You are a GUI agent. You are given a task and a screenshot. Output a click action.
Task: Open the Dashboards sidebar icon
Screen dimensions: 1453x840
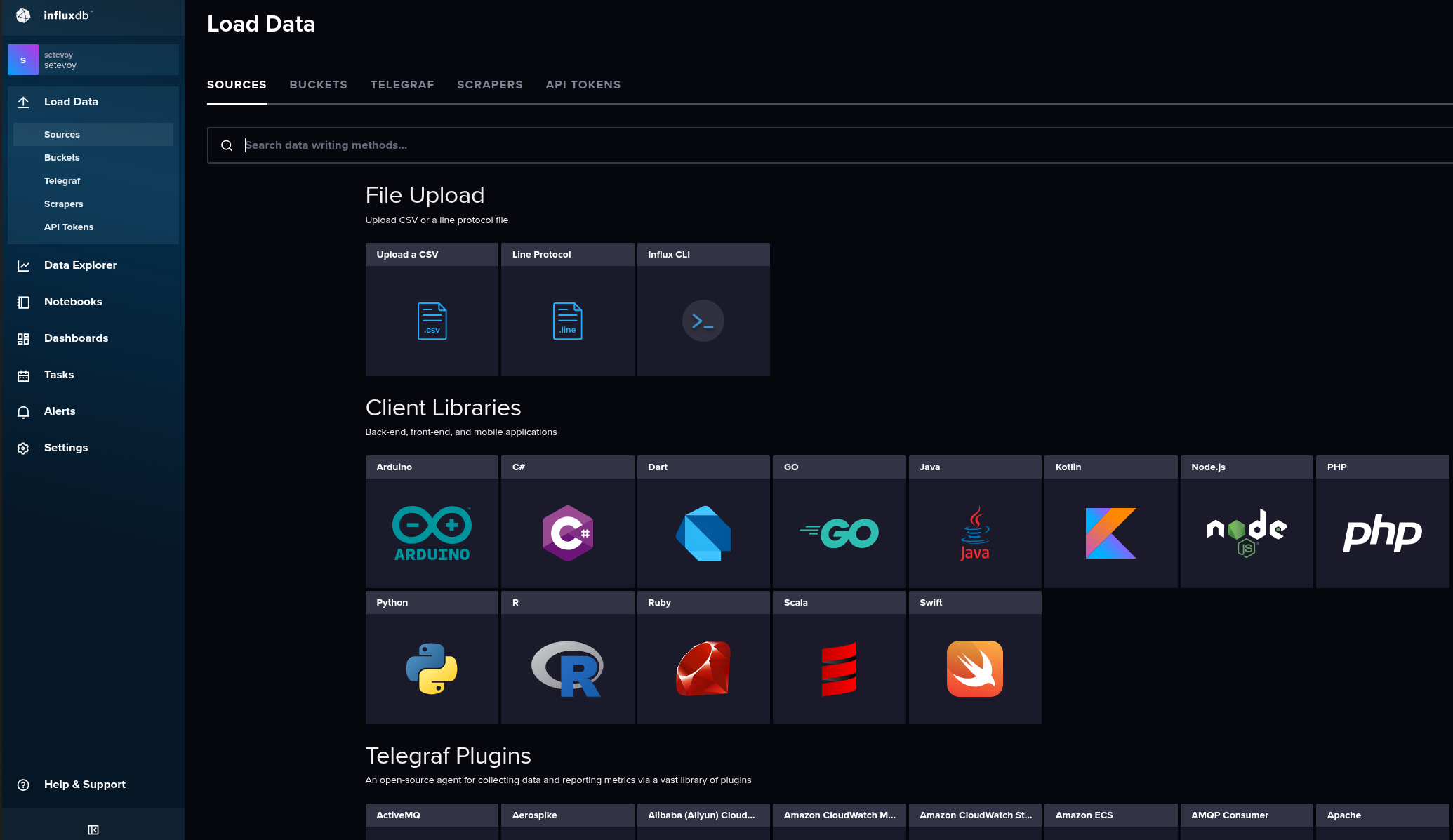coord(23,339)
